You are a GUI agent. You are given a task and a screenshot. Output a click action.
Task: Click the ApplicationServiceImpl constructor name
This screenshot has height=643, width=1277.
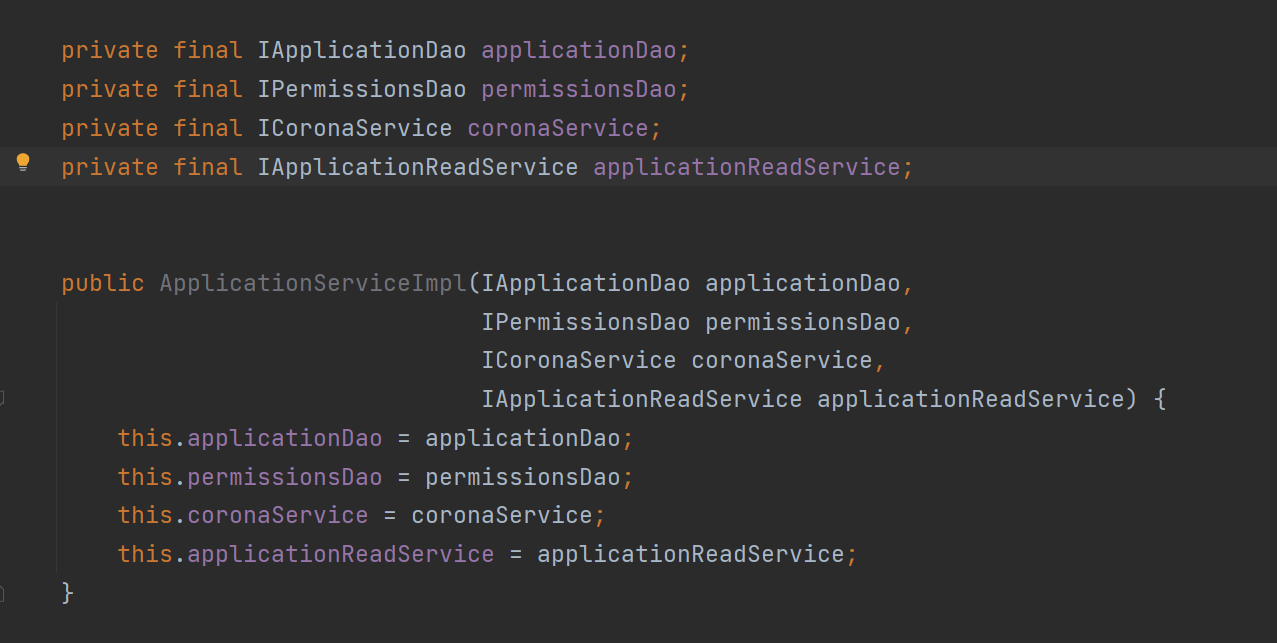coord(313,283)
